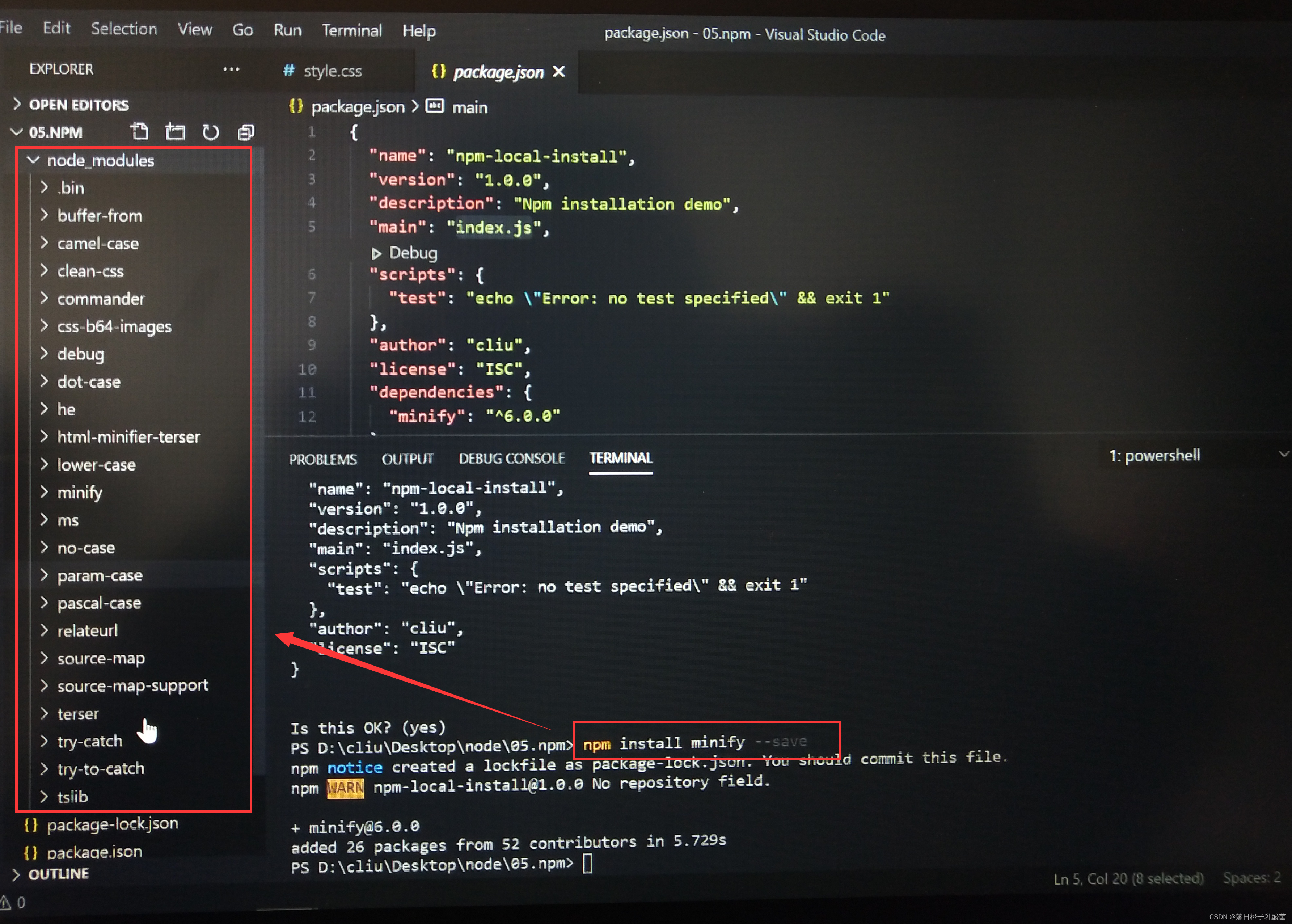
Task: Open the Selection menu
Action: tap(124, 29)
